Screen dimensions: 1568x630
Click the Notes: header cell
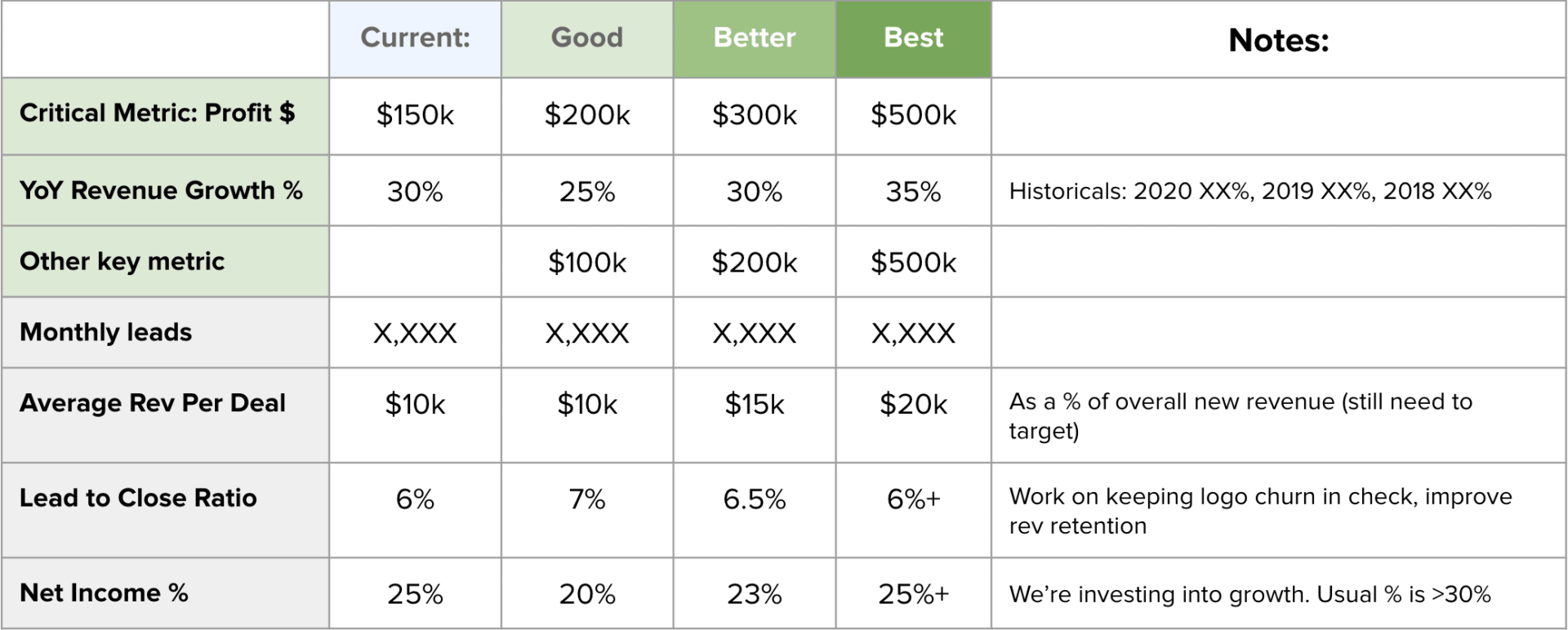(1278, 40)
